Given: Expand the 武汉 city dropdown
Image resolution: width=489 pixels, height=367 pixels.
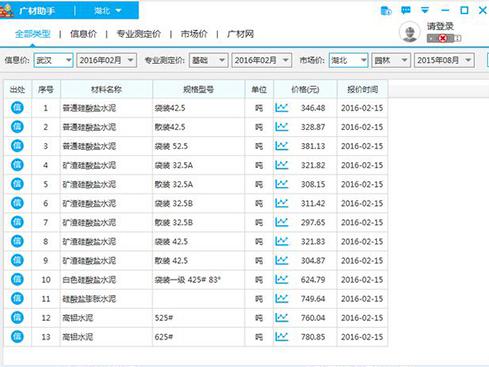Looking at the screenshot, I should (53, 60).
